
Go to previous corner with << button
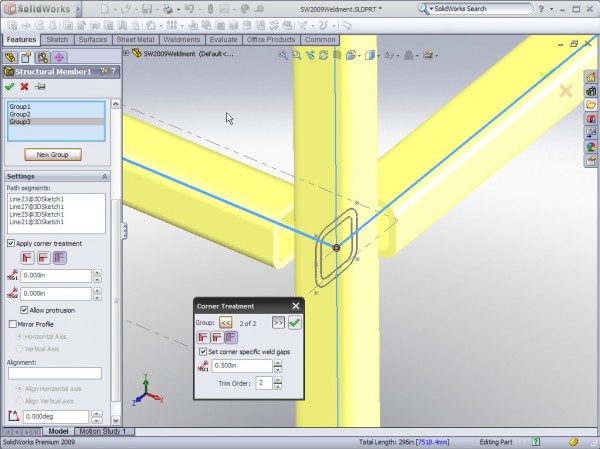click(226, 323)
